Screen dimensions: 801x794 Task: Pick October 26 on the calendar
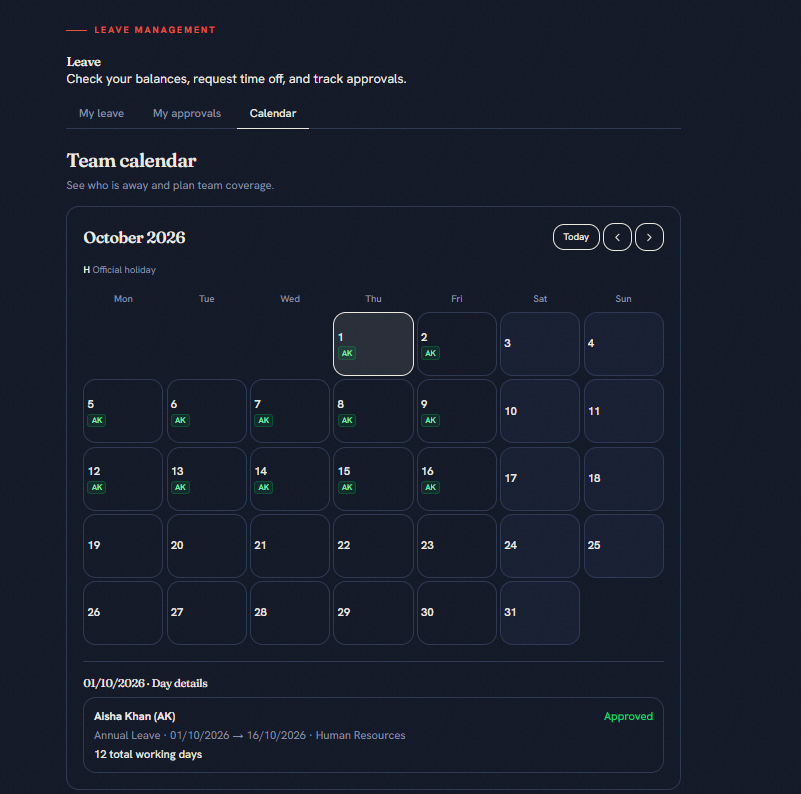[x=123, y=613]
